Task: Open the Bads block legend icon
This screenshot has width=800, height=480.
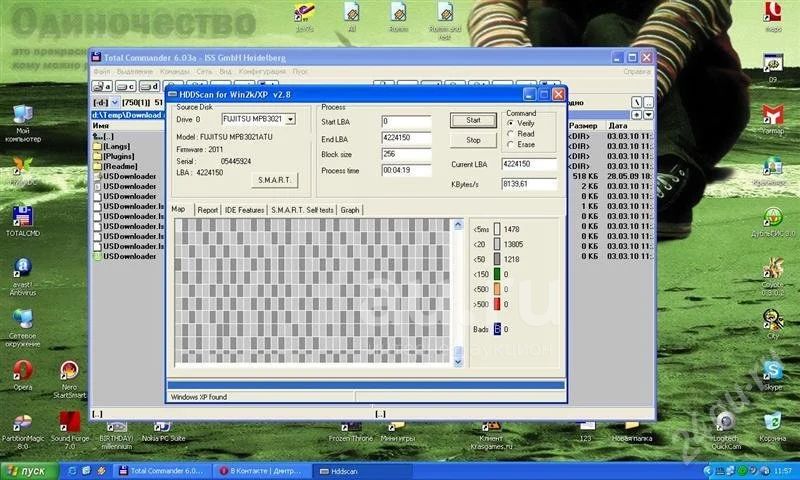Action: point(497,329)
